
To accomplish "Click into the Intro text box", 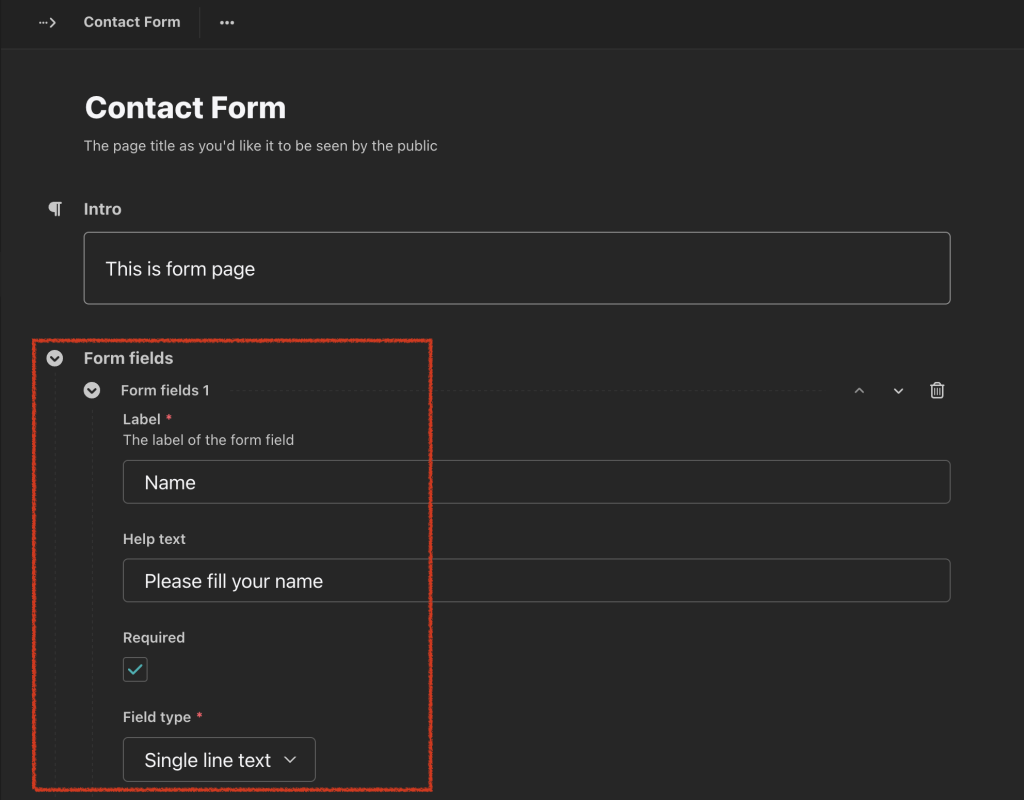I will click(x=516, y=268).
